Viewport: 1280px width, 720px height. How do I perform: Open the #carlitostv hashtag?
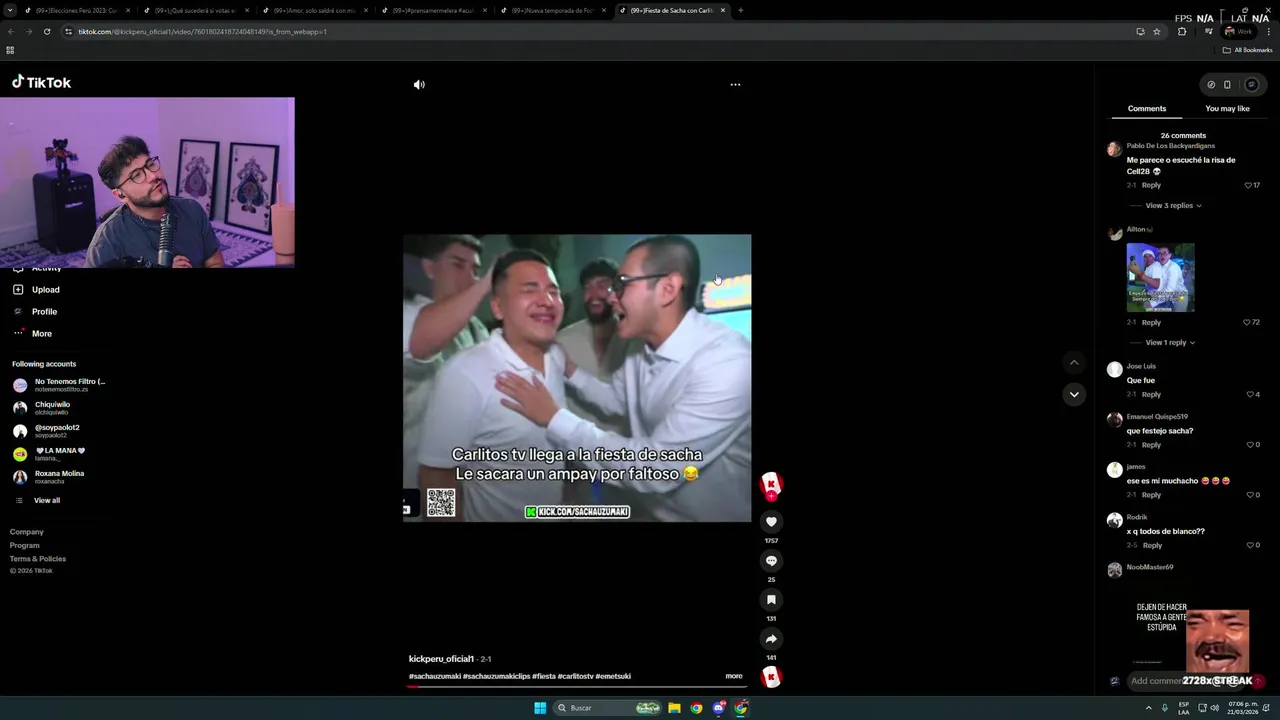click(x=575, y=676)
